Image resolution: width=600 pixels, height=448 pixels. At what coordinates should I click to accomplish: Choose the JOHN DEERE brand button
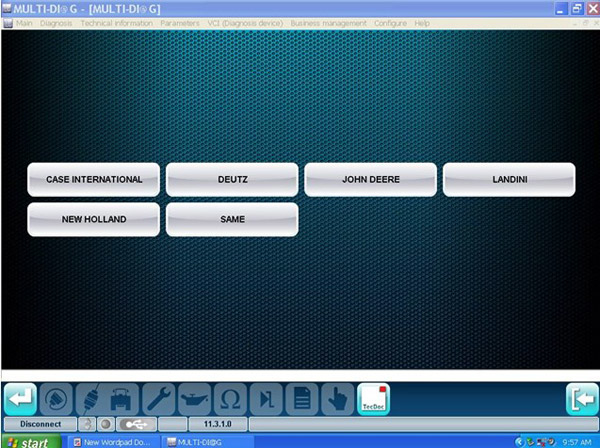[370, 180]
